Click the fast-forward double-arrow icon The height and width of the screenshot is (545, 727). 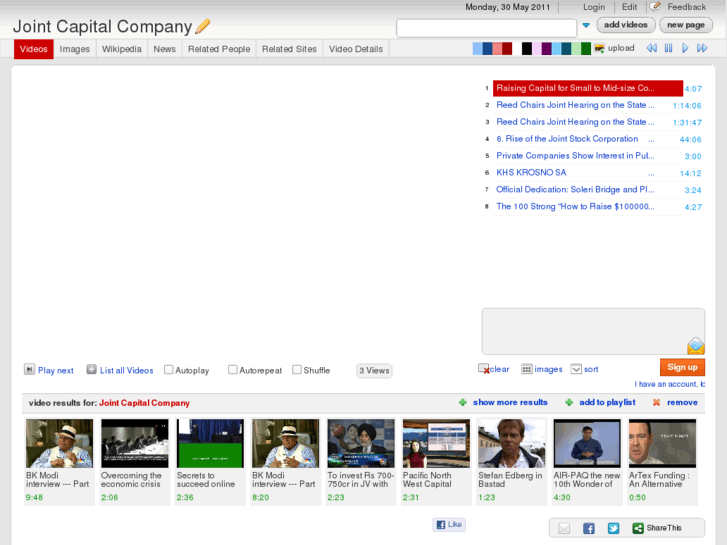click(x=702, y=48)
